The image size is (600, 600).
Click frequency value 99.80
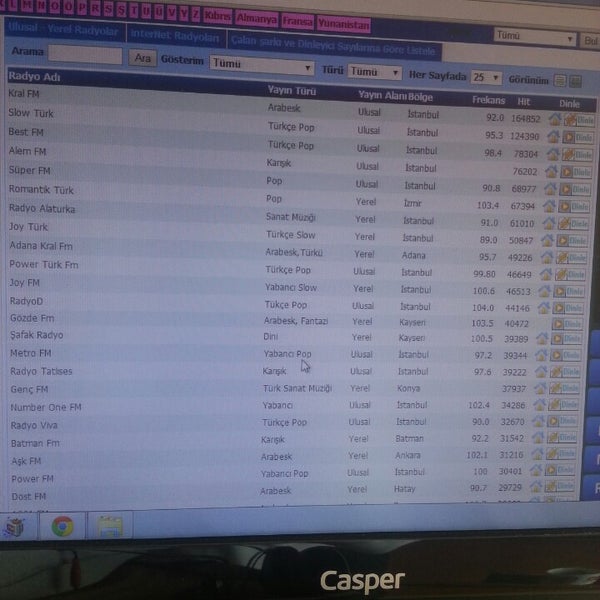[x=484, y=274]
